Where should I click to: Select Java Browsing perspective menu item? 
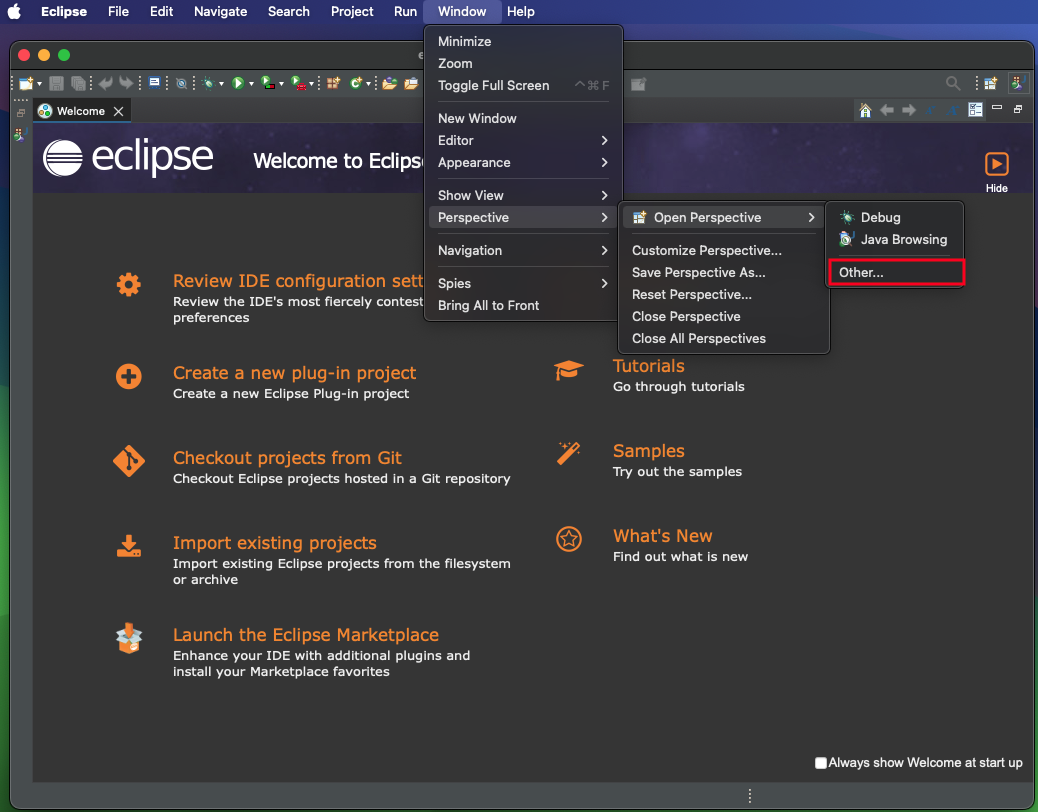896,239
